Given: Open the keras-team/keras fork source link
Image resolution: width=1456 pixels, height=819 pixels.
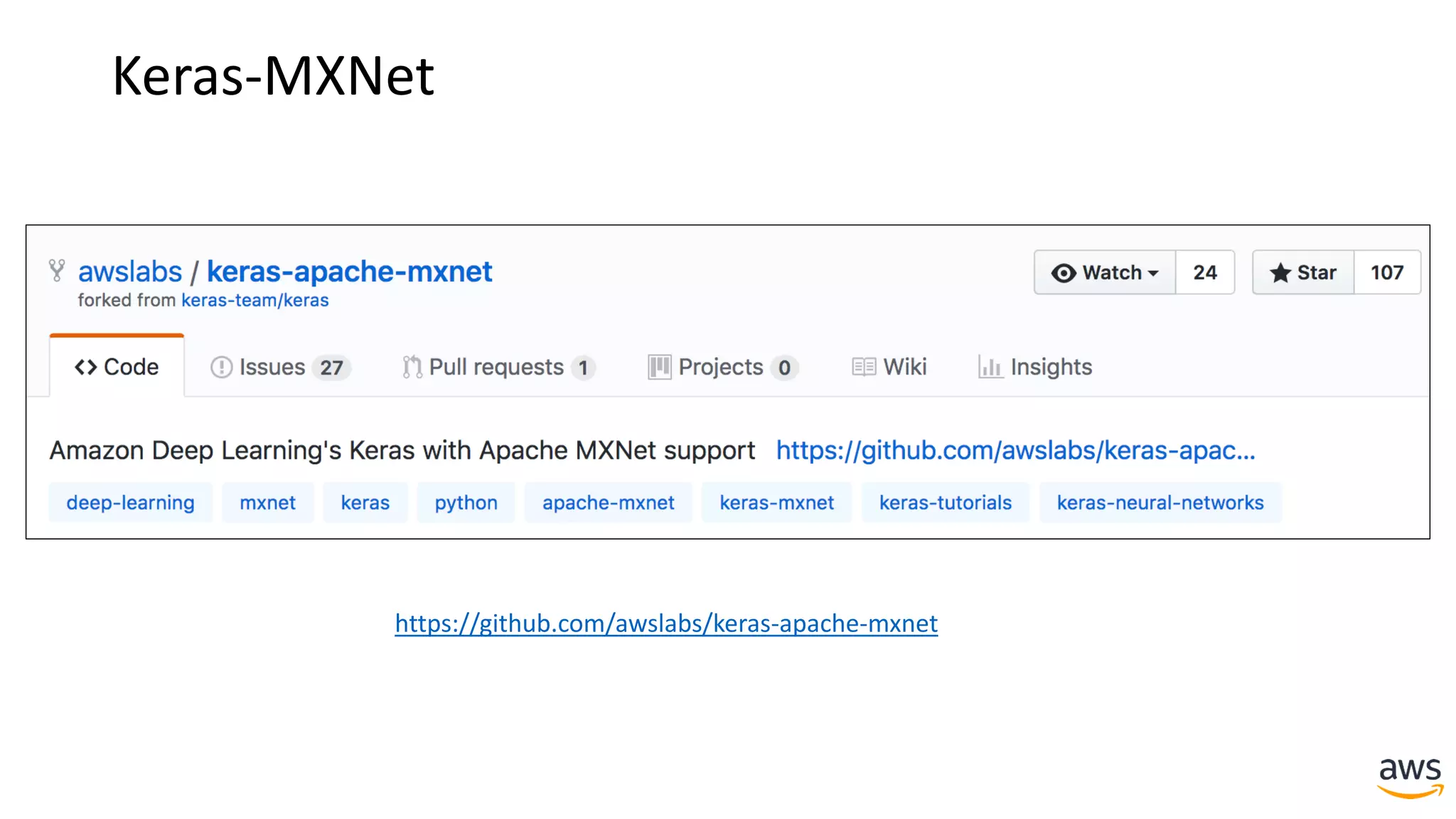Looking at the screenshot, I should 255,300.
